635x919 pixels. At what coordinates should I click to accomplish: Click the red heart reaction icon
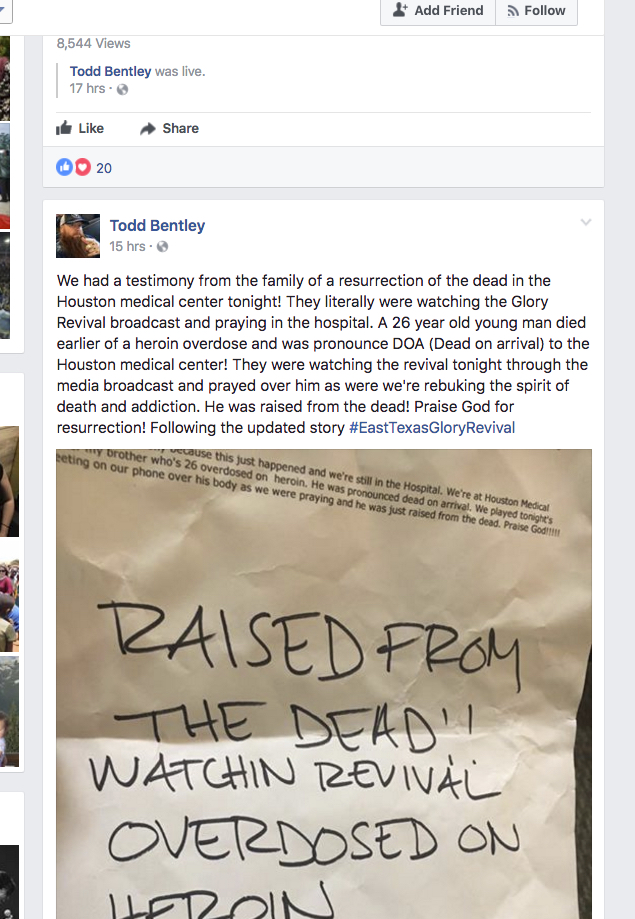(x=83, y=168)
